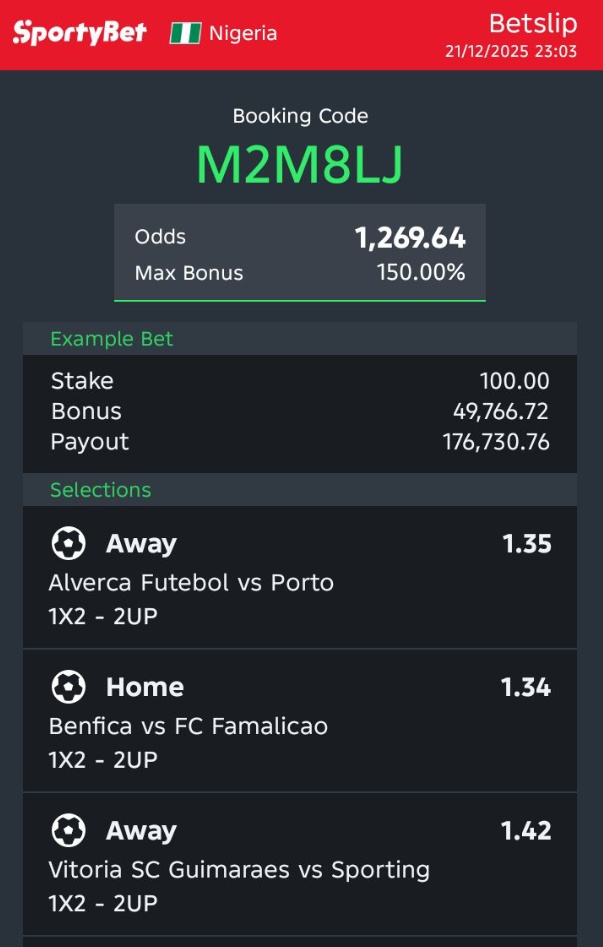The height and width of the screenshot is (947, 603).
Task: Click the 1.35 odds value
Action: click(527, 544)
